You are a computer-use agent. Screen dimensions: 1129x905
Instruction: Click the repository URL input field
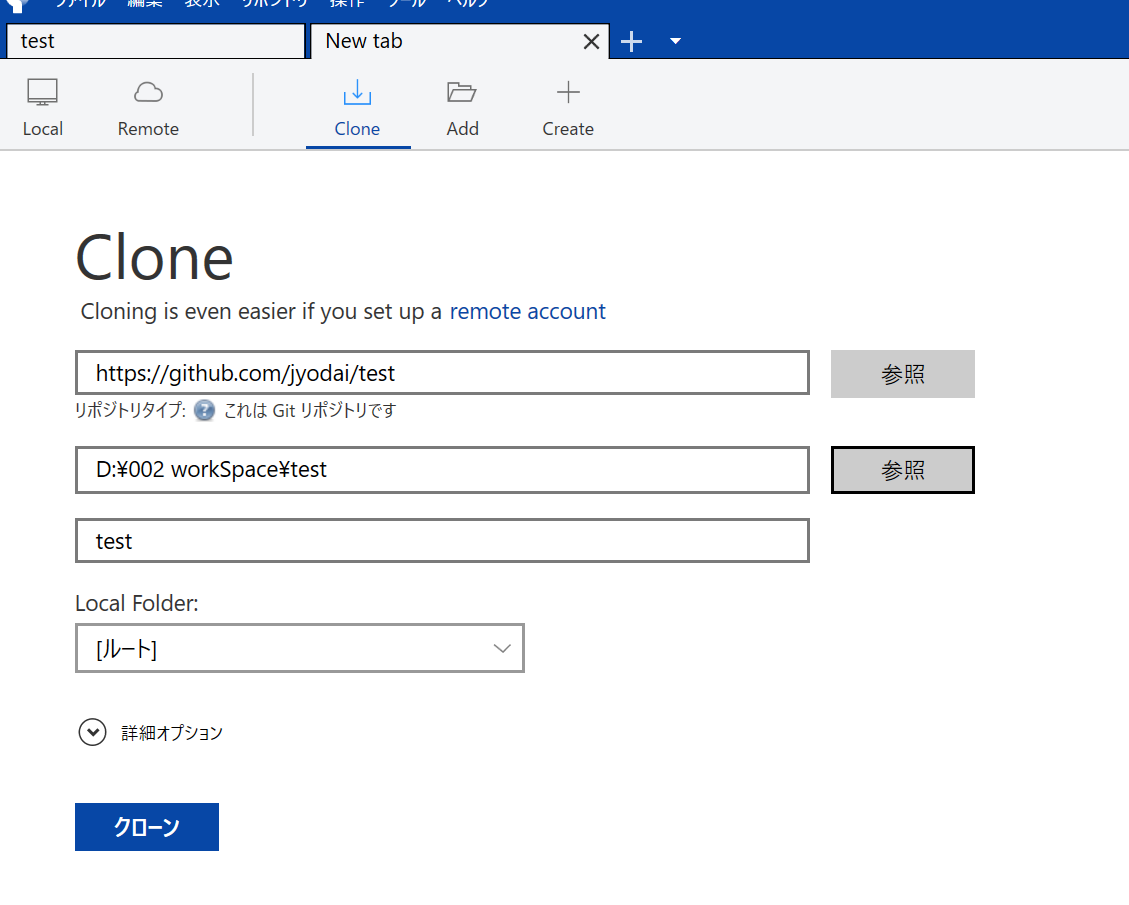click(x=440, y=372)
